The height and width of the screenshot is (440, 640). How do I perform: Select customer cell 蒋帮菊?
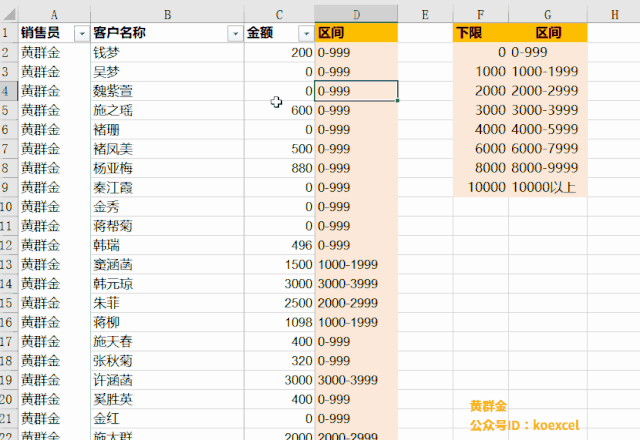pos(167,226)
